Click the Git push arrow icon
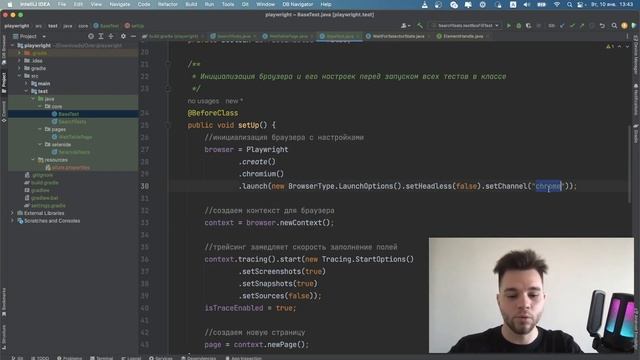The height and width of the screenshot is (360, 640). pyautogui.click(x=582, y=26)
